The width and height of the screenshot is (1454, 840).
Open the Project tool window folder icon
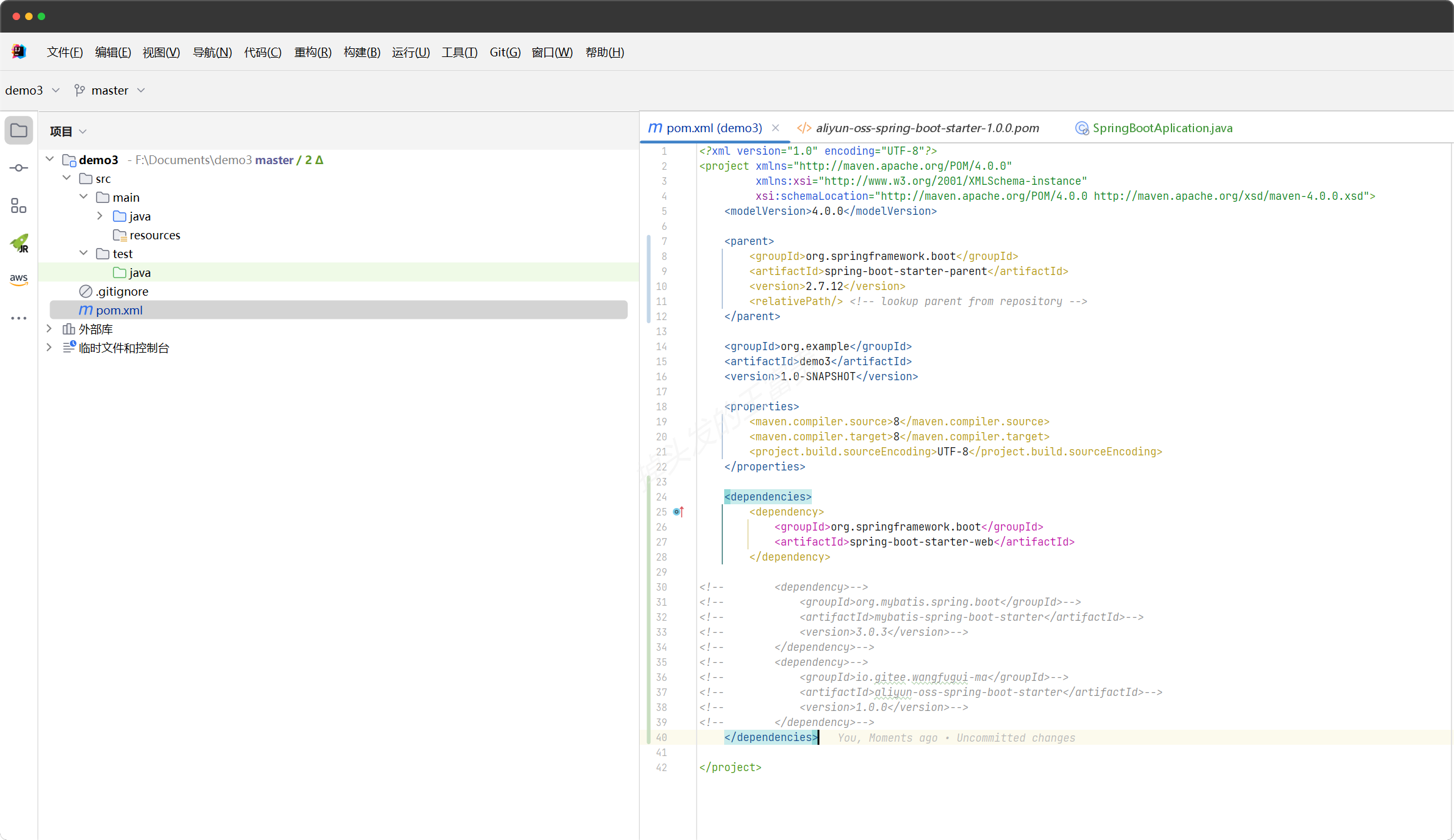point(19,130)
